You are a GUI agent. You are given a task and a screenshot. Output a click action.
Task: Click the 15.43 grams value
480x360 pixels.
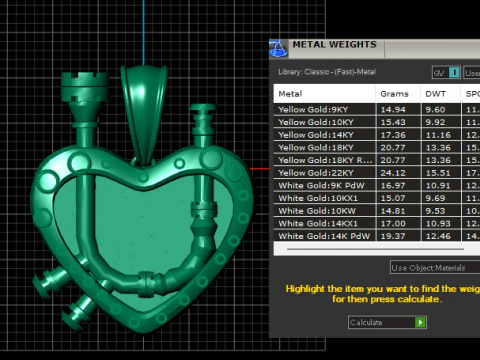(393, 122)
